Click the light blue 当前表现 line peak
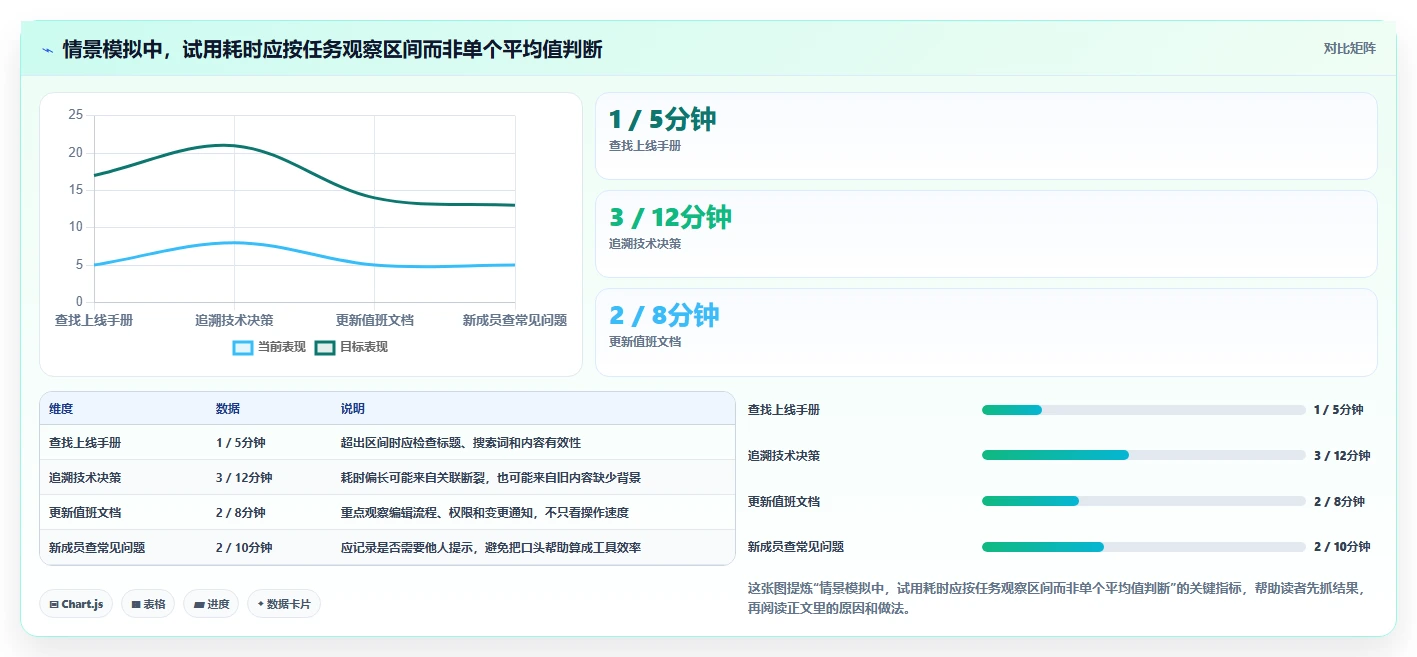 click(234, 242)
